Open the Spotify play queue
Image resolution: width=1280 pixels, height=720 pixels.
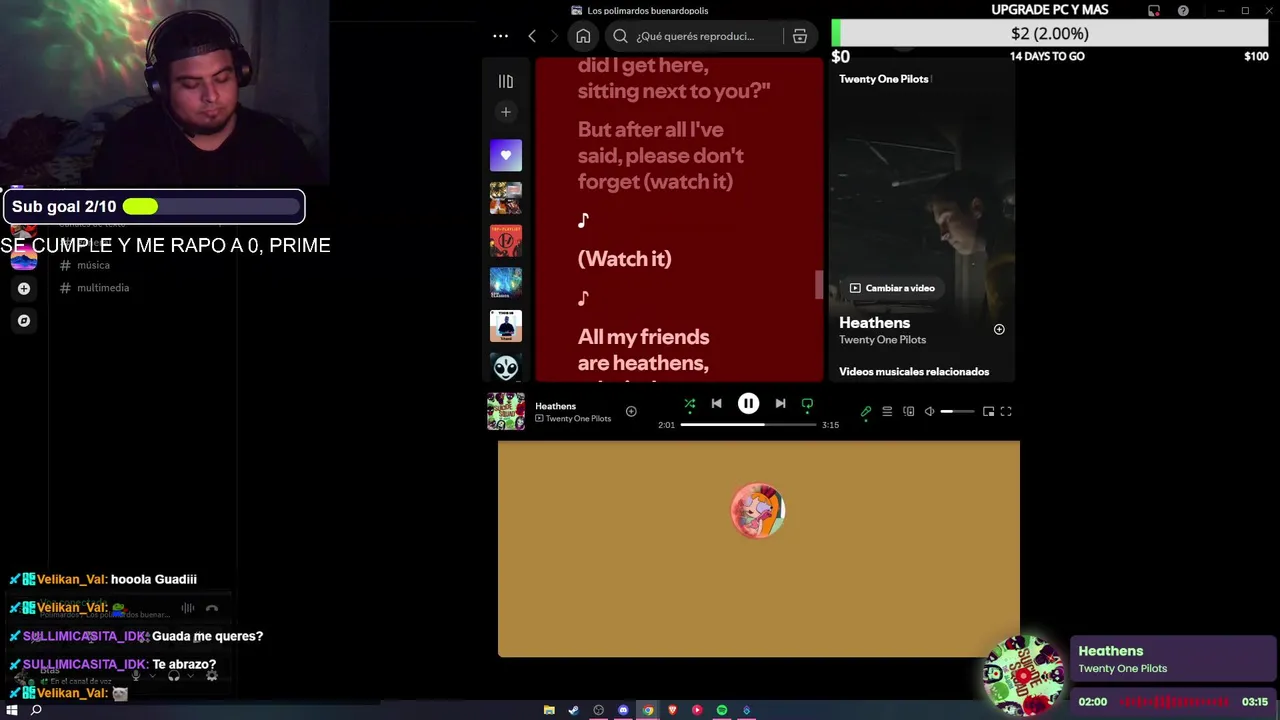click(887, 411)
